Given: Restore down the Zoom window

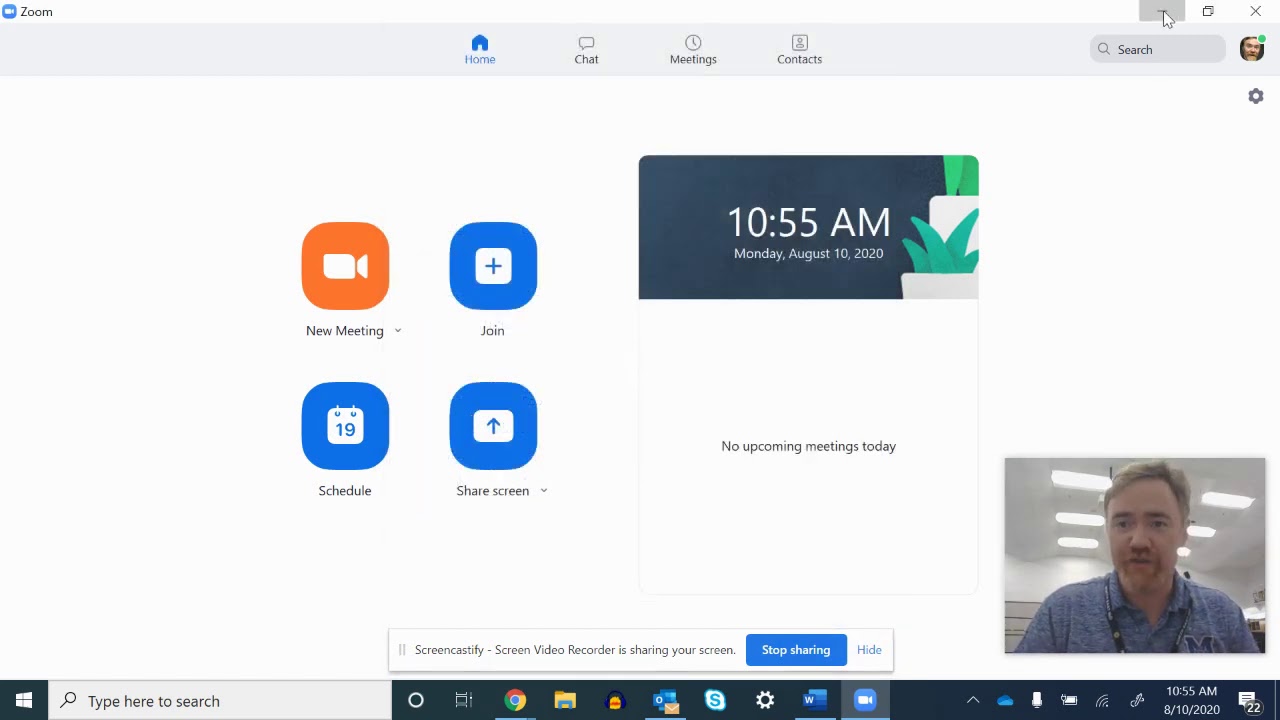Looking at the screenshot, I should click(x=1208, y=12).
